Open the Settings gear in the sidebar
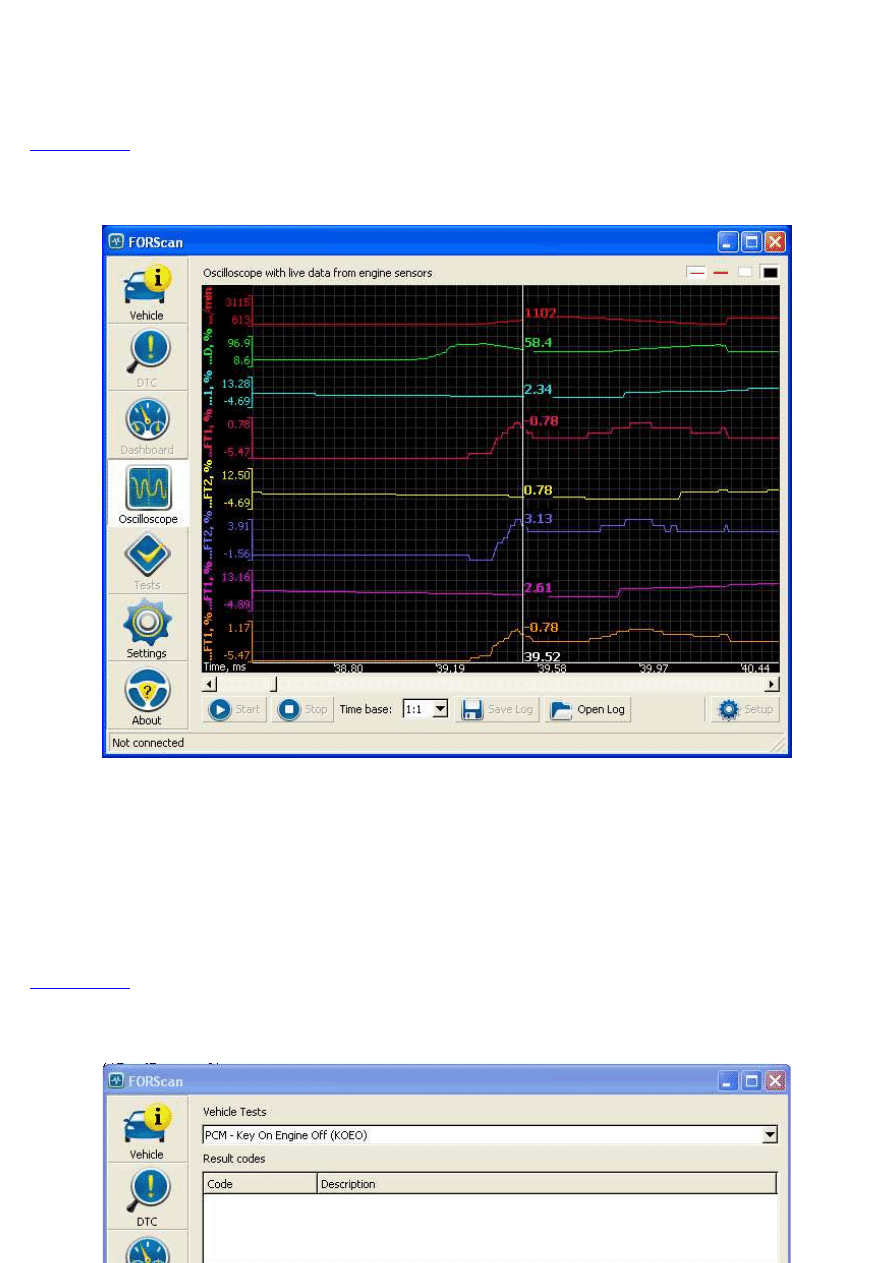 click(x=147, y=628)
